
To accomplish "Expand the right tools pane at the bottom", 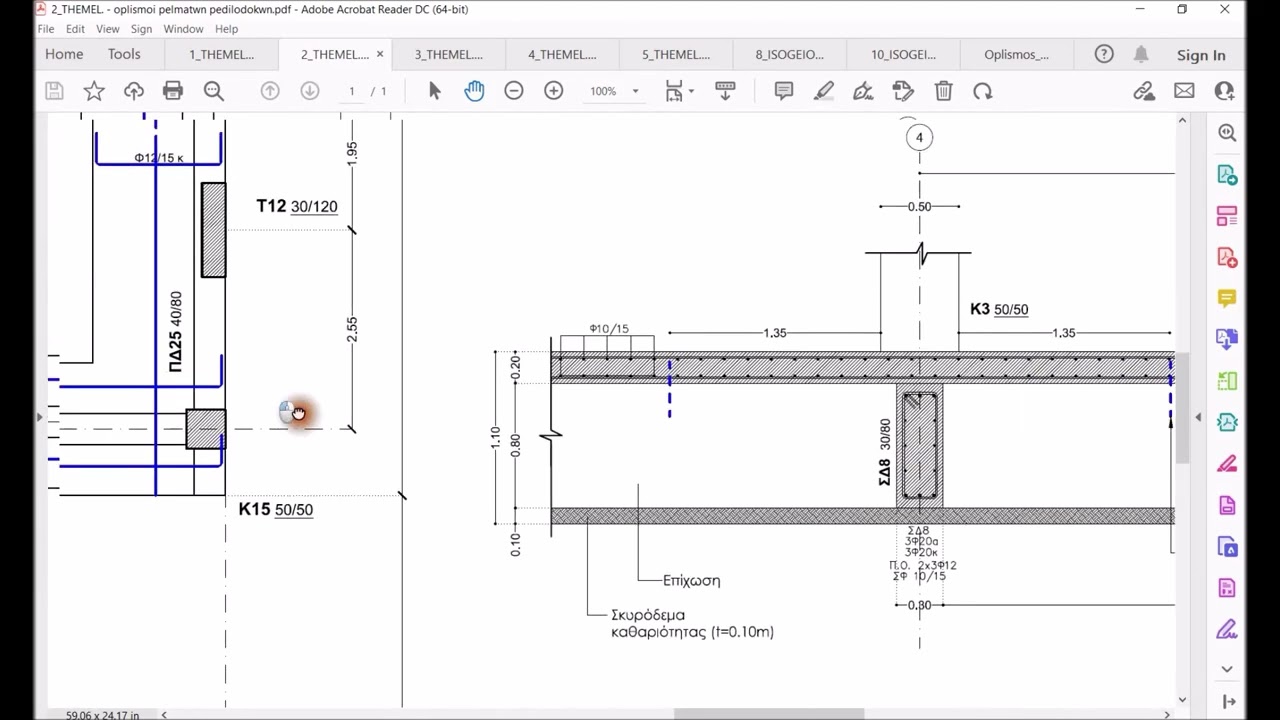I will 1228,702.
